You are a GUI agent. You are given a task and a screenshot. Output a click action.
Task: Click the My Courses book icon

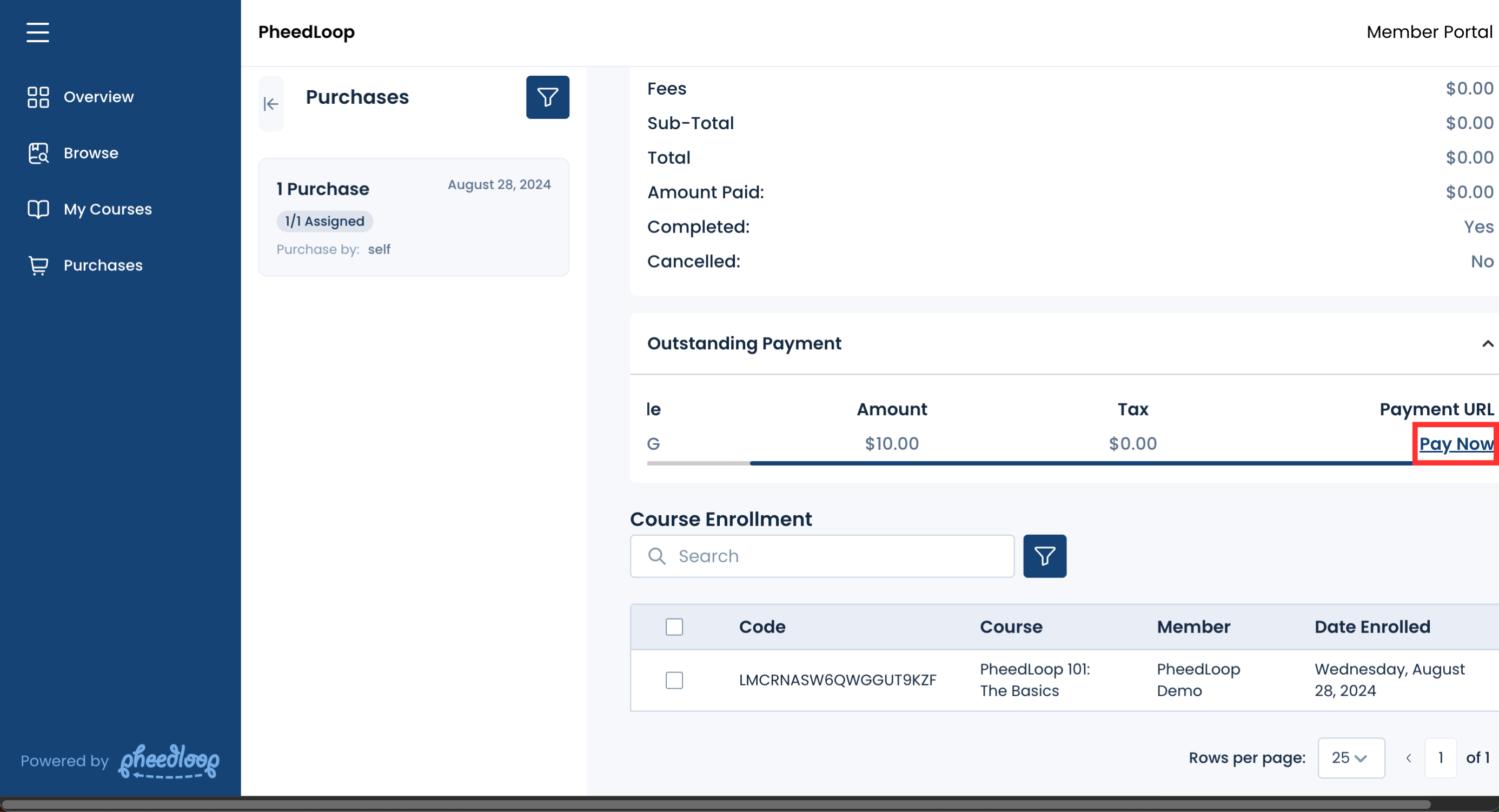click(x=38, y=209)
